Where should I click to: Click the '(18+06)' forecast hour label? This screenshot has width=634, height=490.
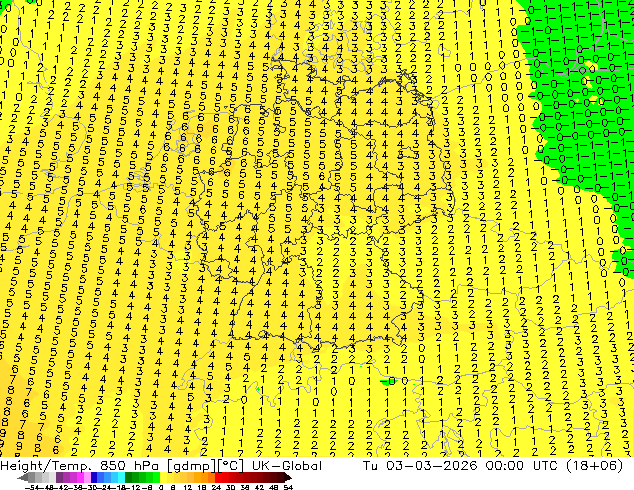coord(594,465)
